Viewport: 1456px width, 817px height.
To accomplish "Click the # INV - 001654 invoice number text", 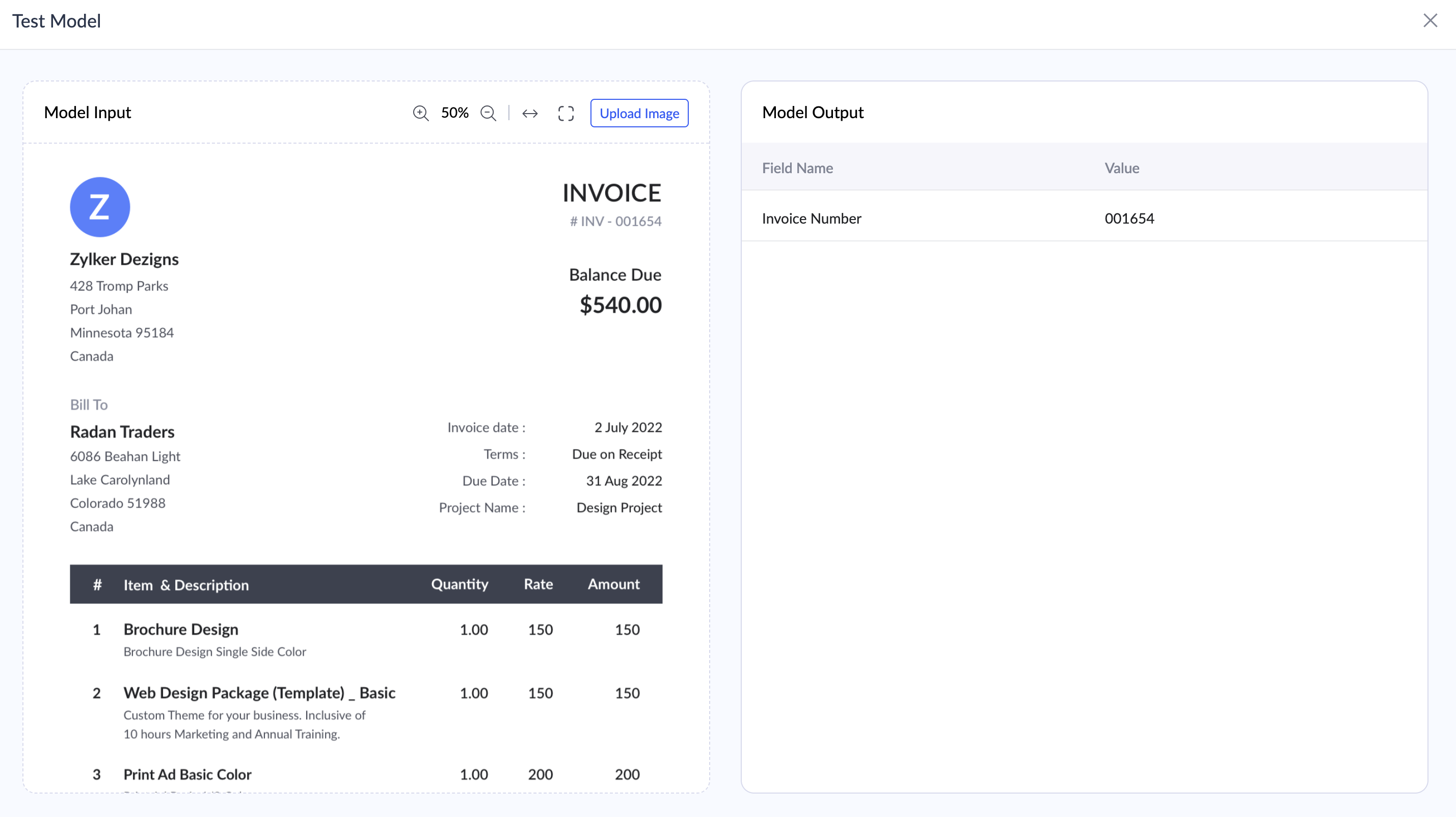I will (x=615, y=222).
